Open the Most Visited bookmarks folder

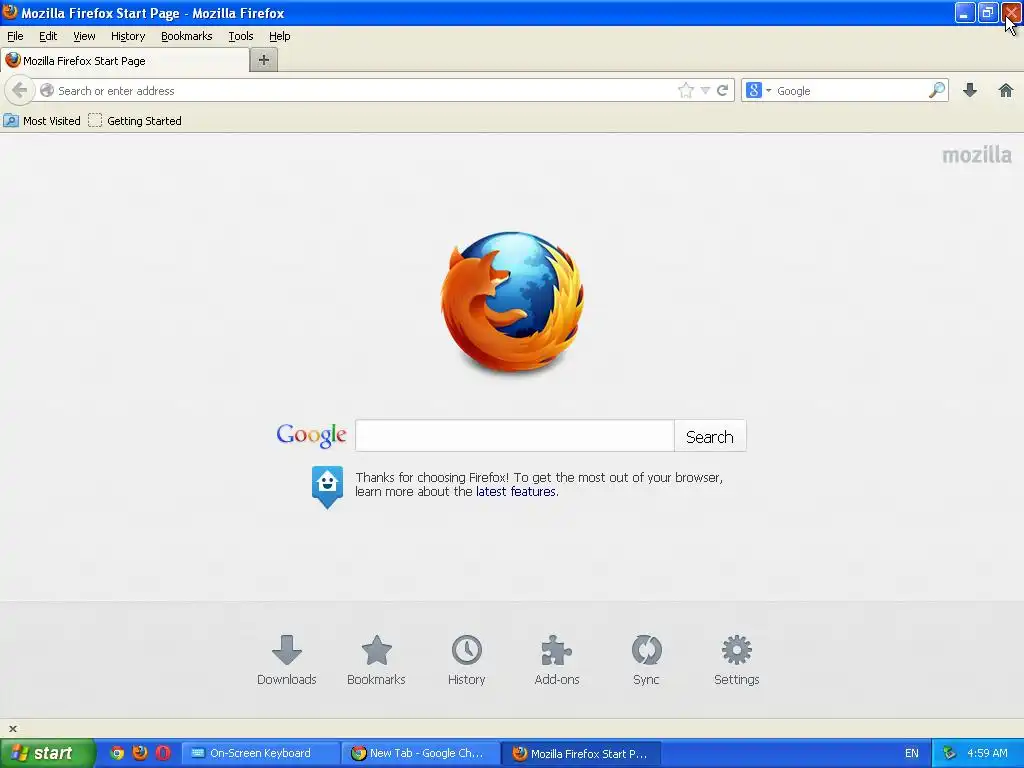tap(42, 121)
